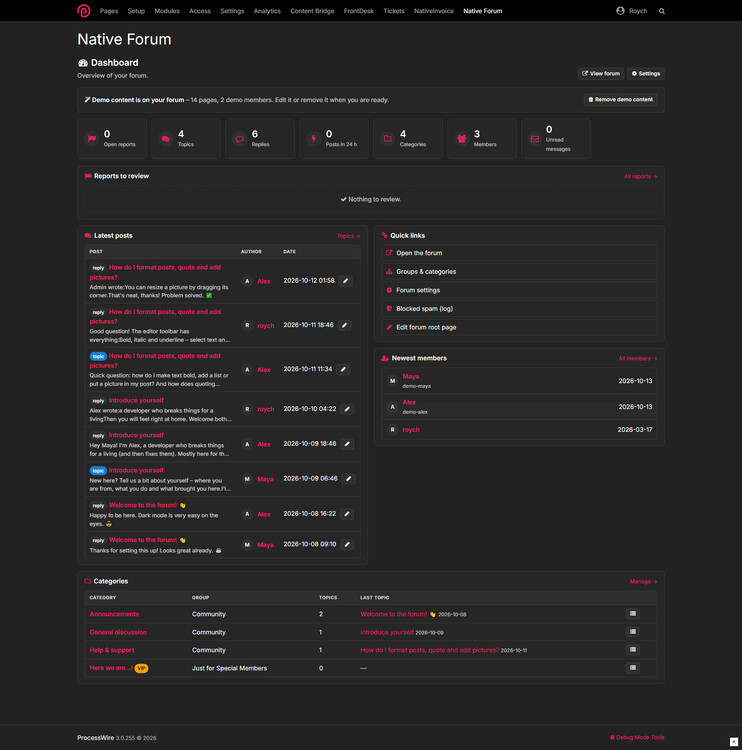Viewport: 742px width, 750px height.
Task: Edit Alex's topic post dated 2026-10-11 11:34
Action: point(343,369)
